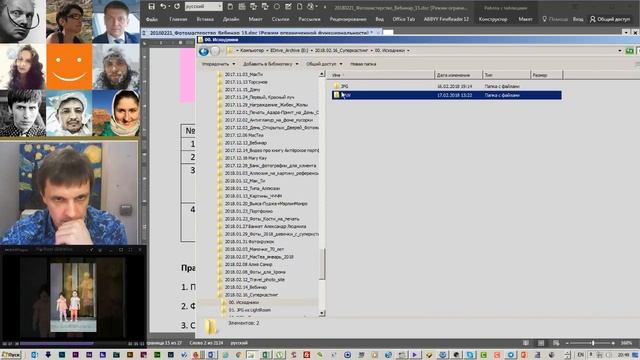
Task: Click the green refresh icon beside address bar
Action: (630, 51)
